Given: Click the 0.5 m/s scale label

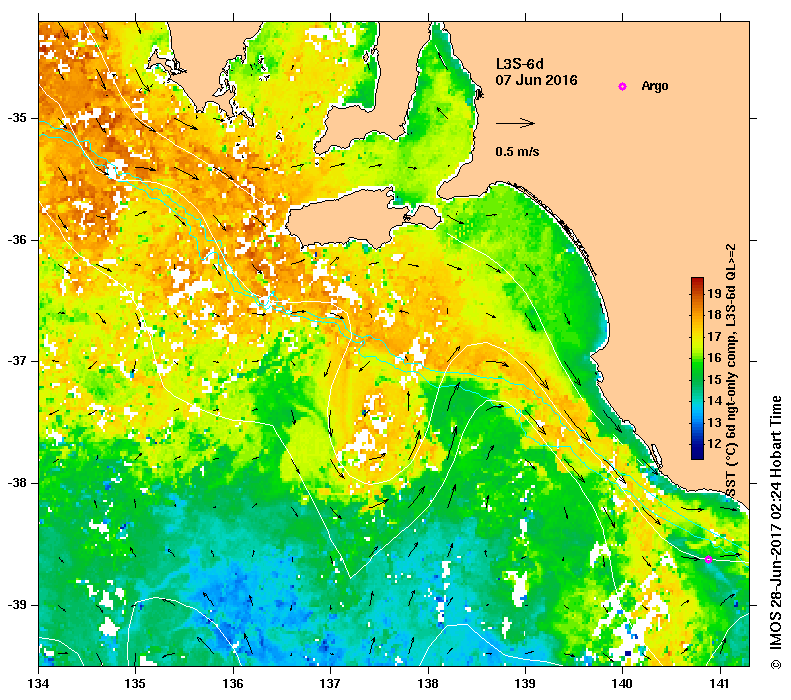Looking at the screenshot, I should point(517,151).
